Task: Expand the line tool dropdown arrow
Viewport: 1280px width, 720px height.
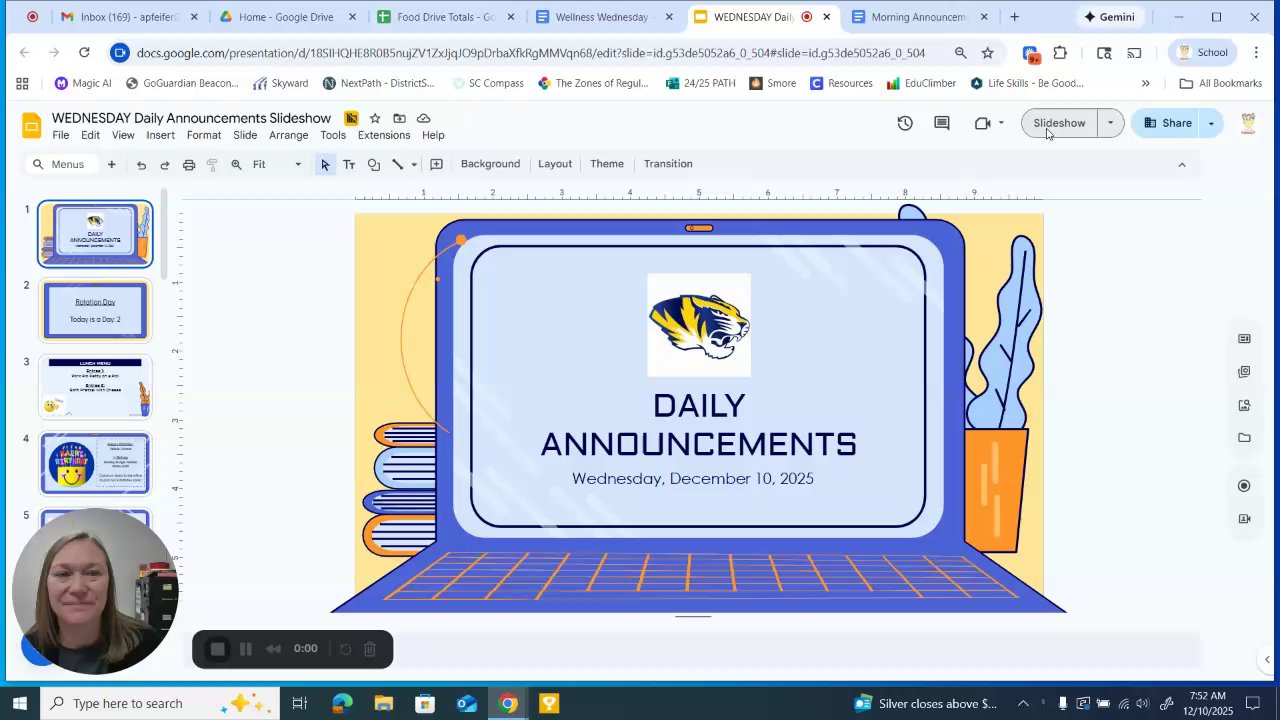Action: click(414, 165)
